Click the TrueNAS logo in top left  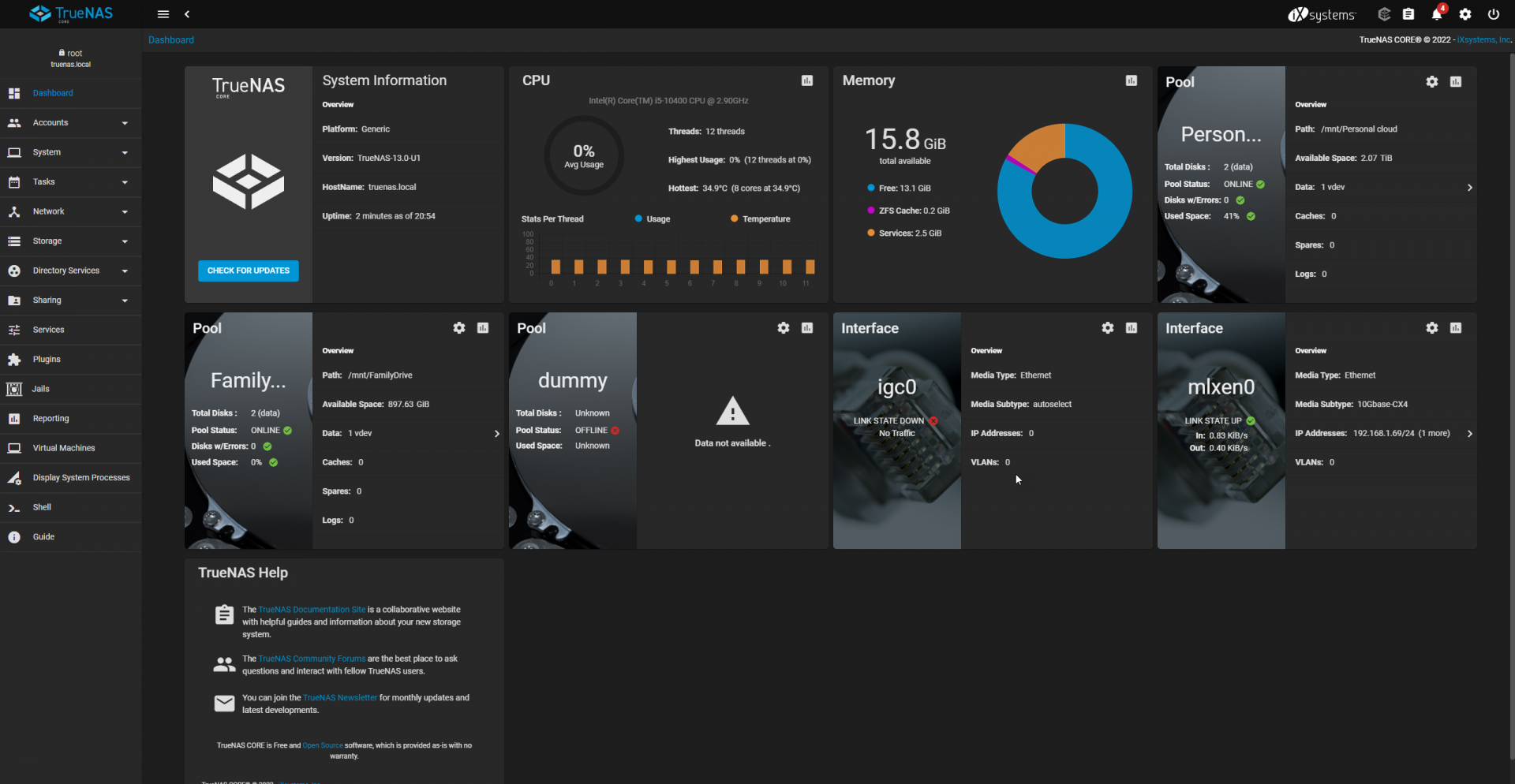coord(71,14)
